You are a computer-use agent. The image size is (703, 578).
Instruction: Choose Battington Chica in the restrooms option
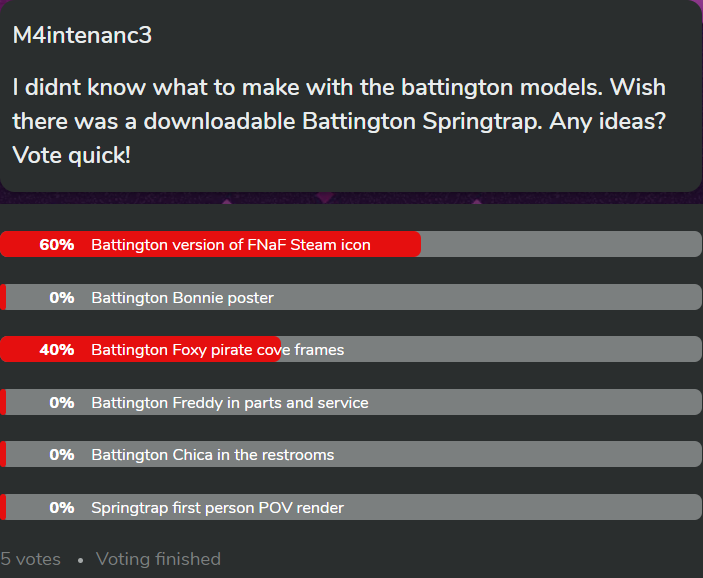coord(212,455)
